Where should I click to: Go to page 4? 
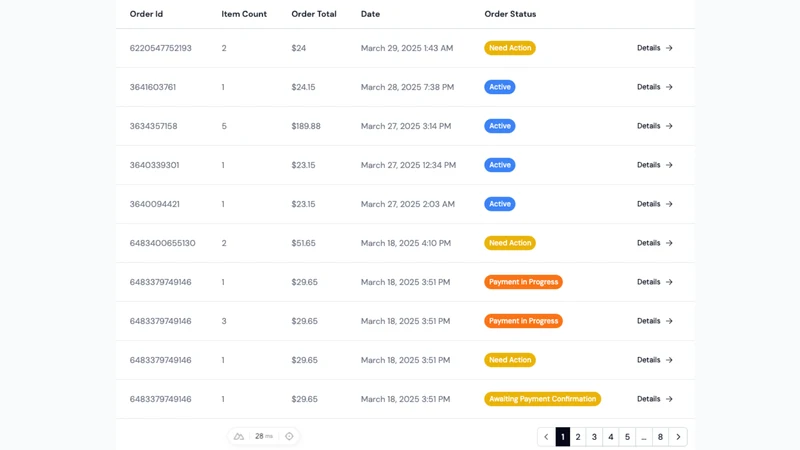[x=611, y=437]
